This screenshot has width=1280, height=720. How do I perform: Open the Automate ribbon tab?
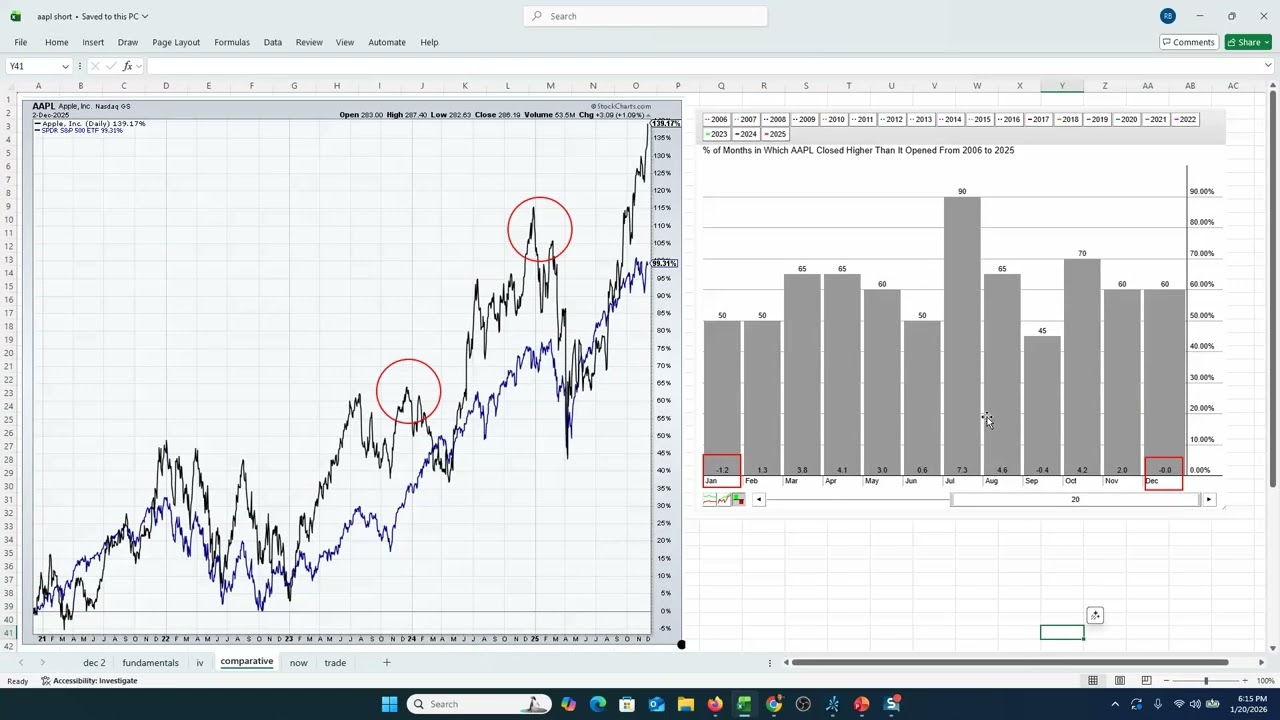coord(387,42)
